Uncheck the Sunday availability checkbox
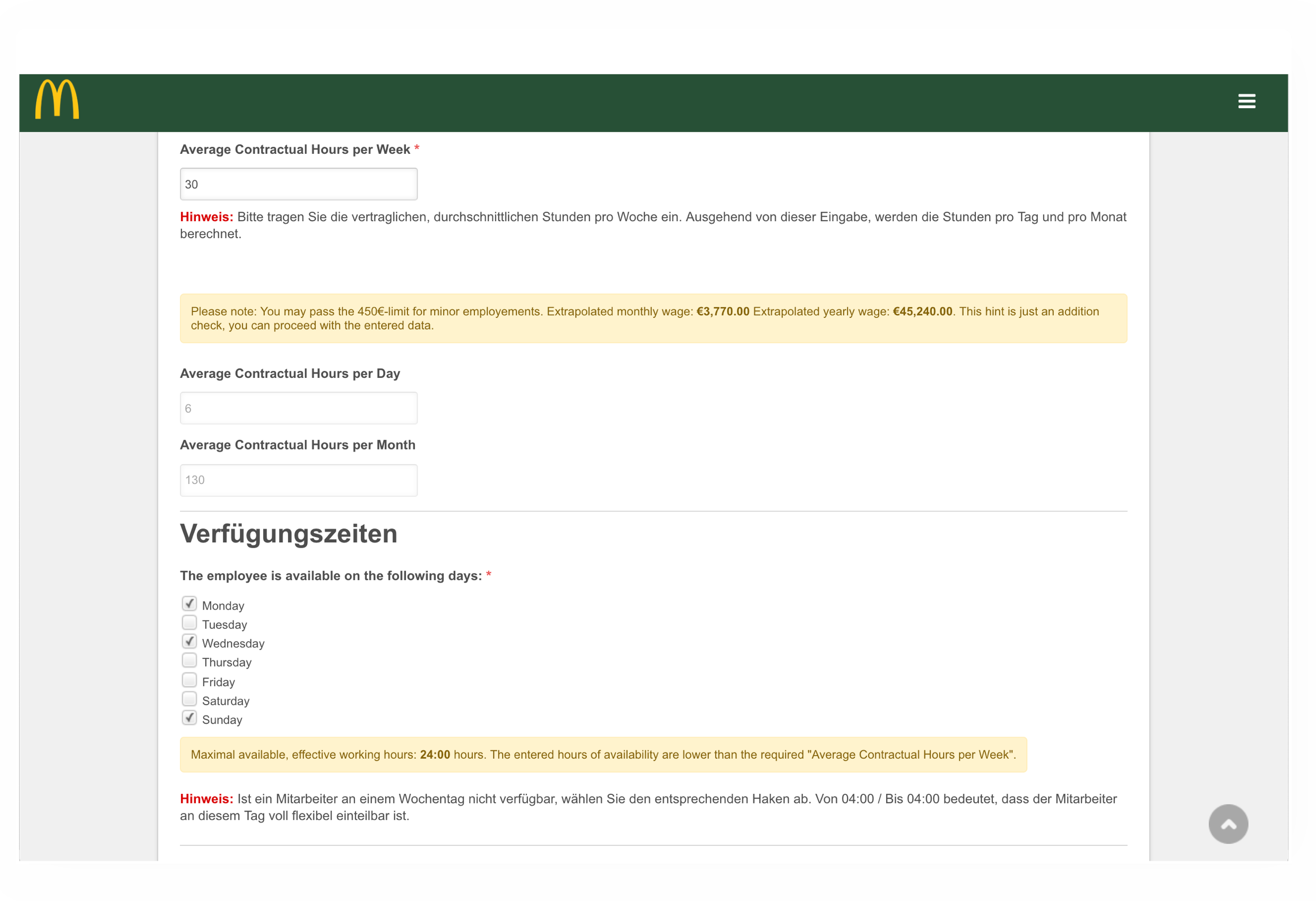The height and width of the screenshot is (901, 1316). point(189,717)
